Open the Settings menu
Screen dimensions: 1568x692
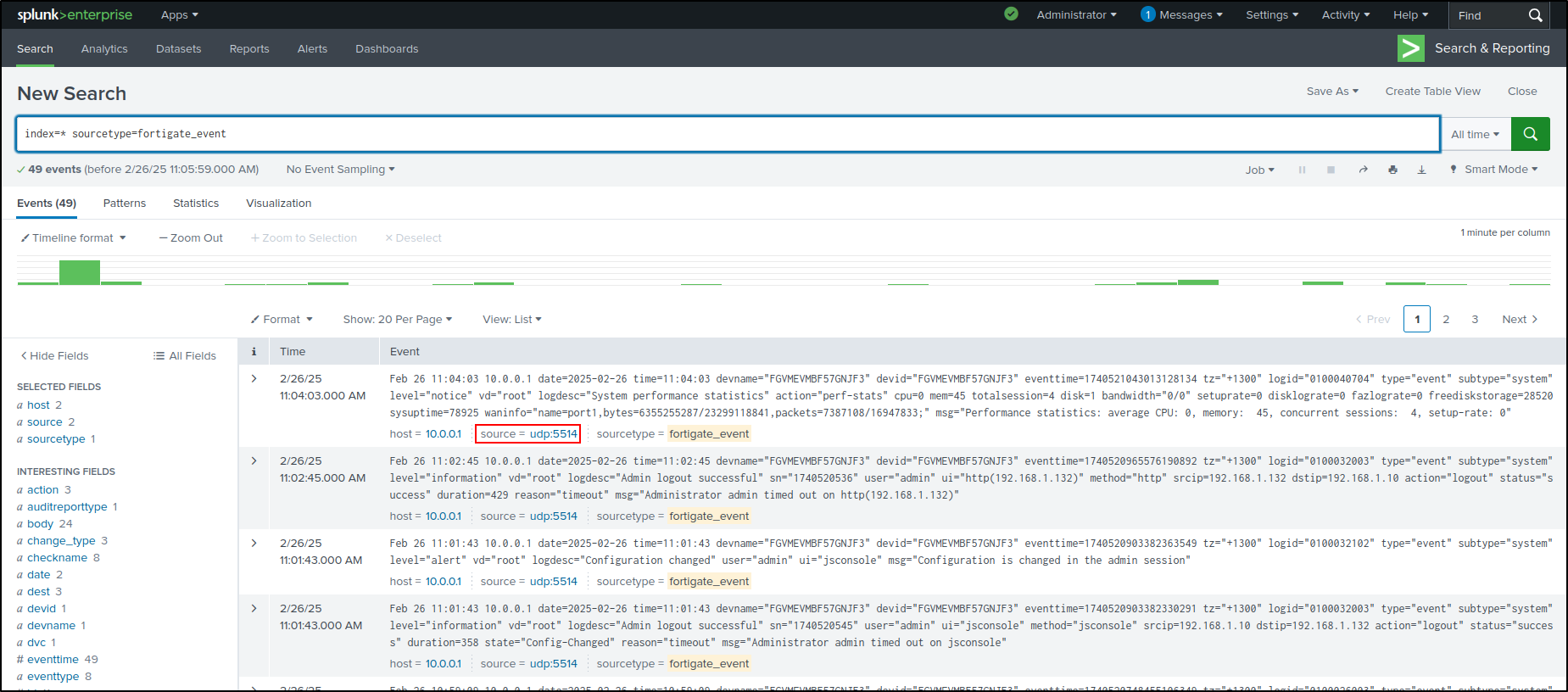(x=1272, y=15)
